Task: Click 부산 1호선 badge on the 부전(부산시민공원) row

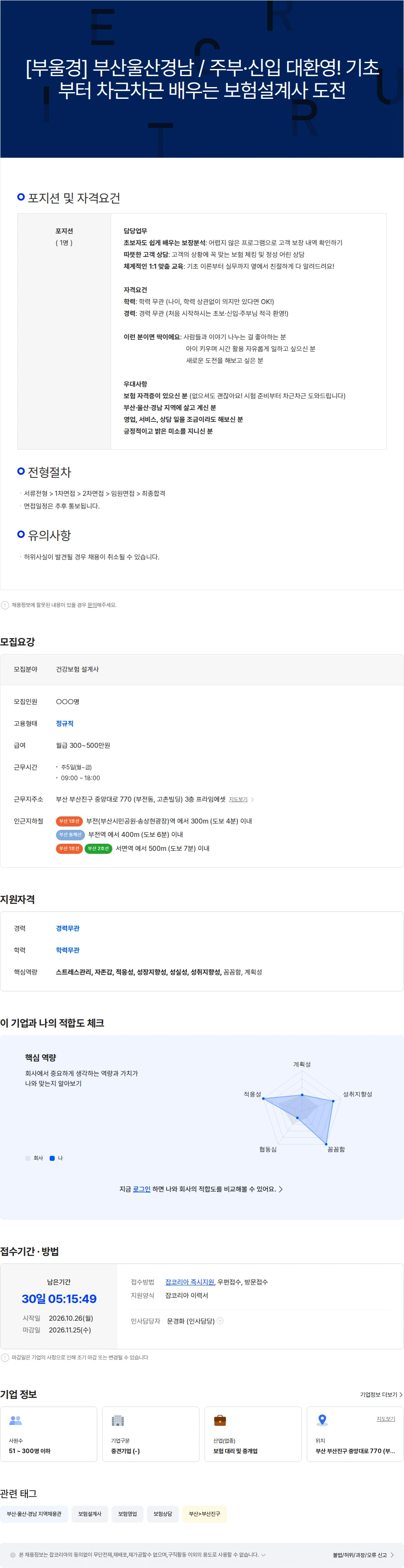Action: [x=69, y=821]
